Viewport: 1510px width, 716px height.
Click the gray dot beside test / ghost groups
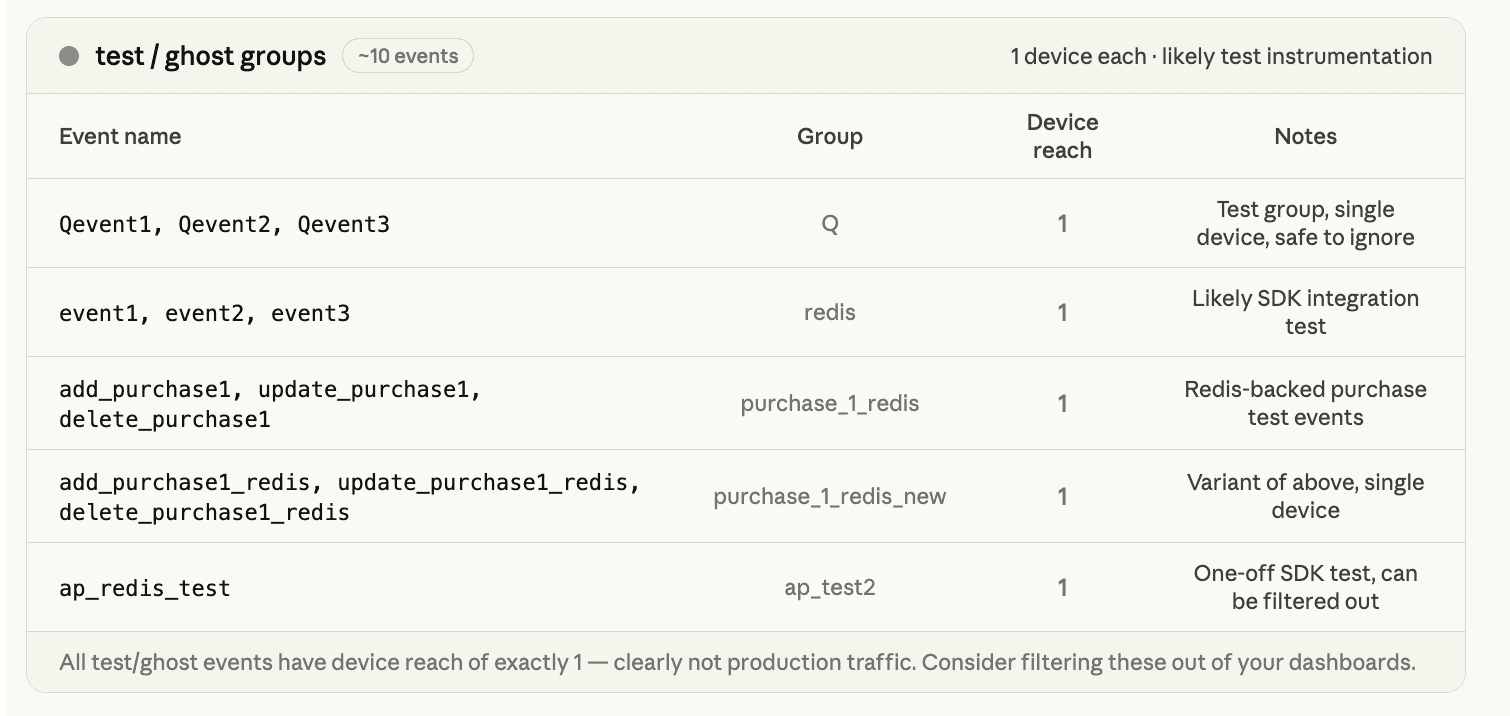pyautogui.click(x=69, y=56)
